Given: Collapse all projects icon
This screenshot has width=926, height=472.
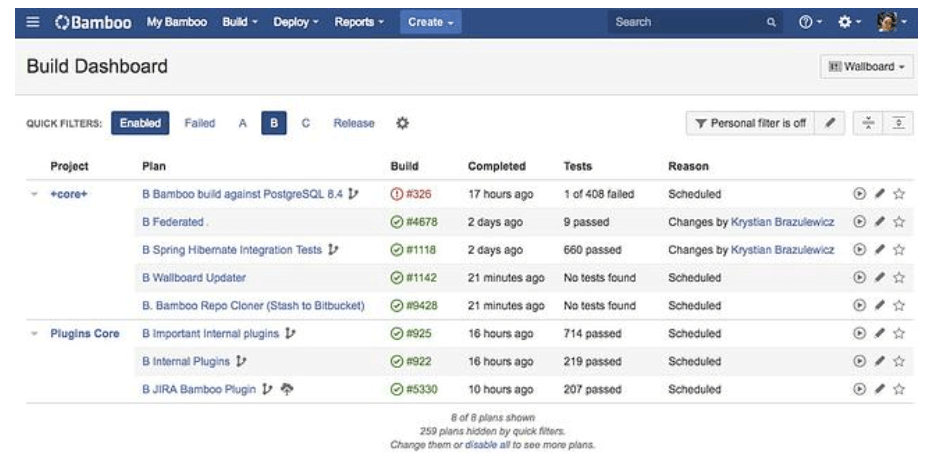Looking at the screenshot, I should 868,123.
